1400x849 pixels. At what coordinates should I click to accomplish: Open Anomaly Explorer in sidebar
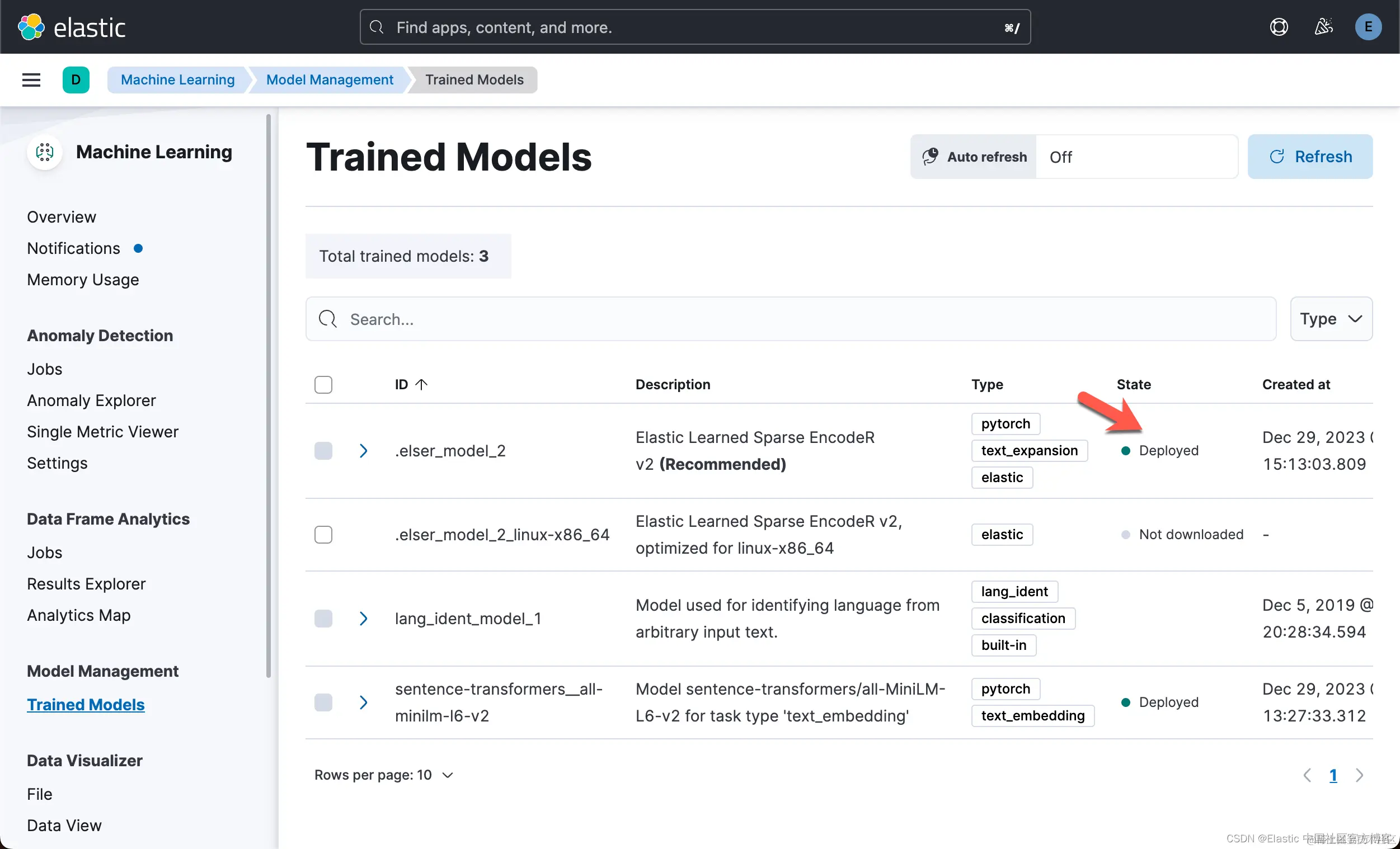pyautogui.click(x=91, y=400)
